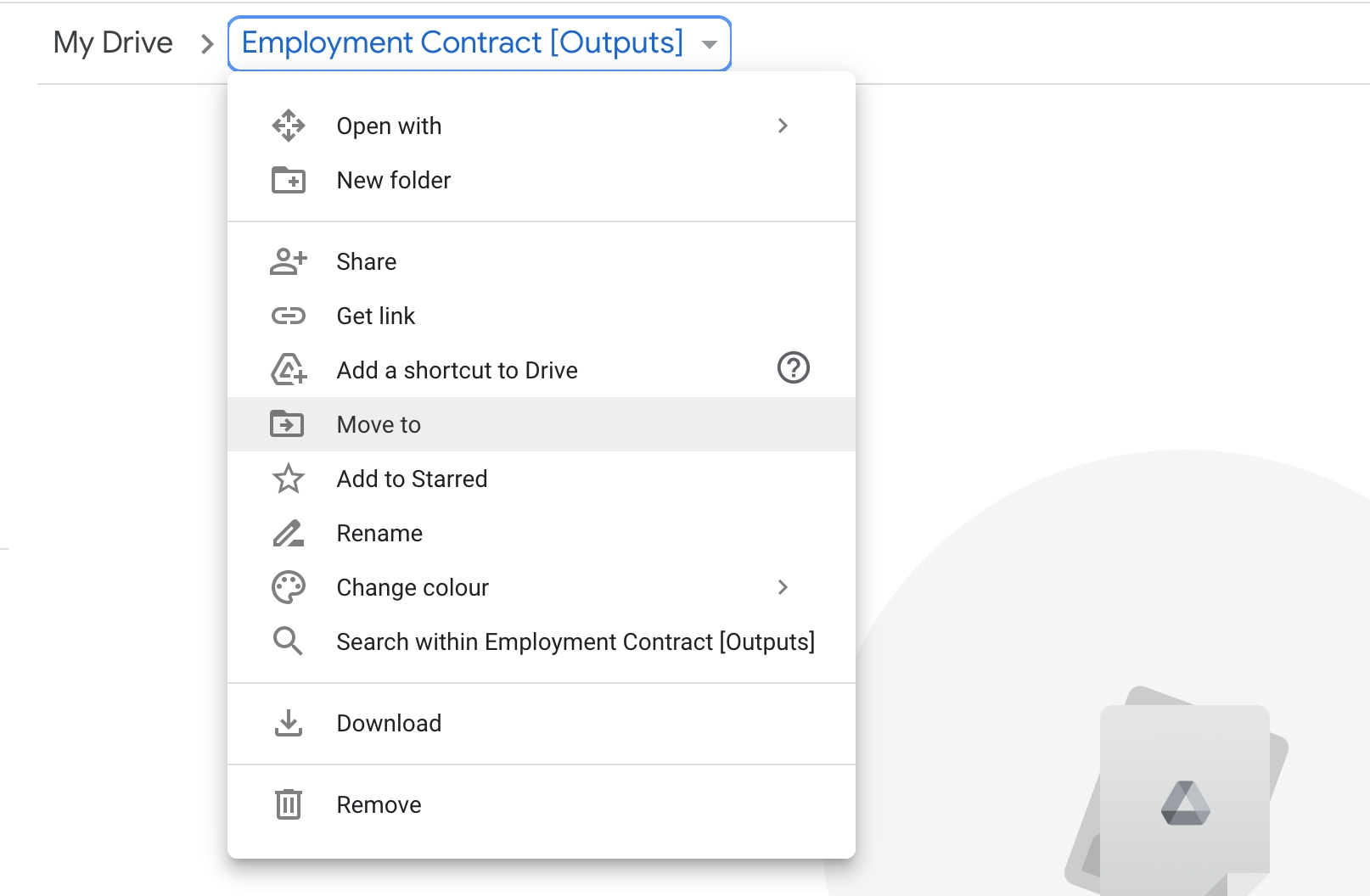The image size is (1370, 896).
Task: Click the Get link chain icon
Action: (289, 316)
